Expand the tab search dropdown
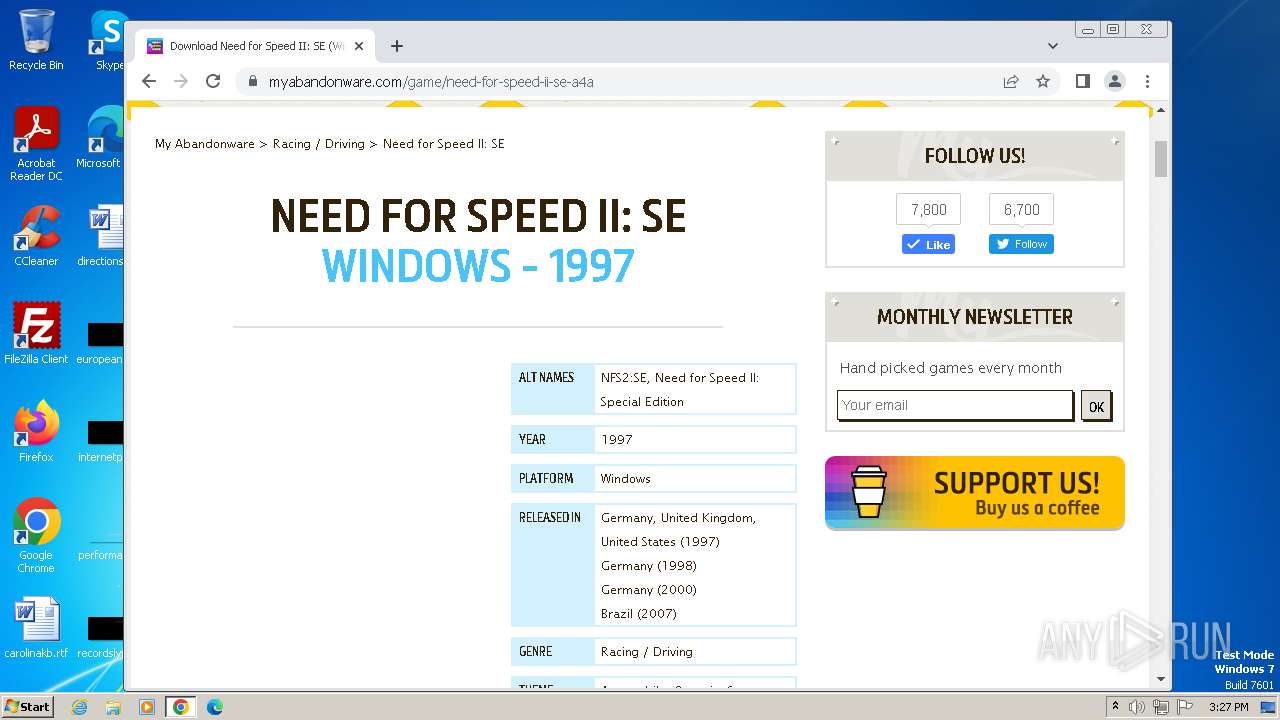The height and width of the screenshot is (720, 1280). 1053,46
